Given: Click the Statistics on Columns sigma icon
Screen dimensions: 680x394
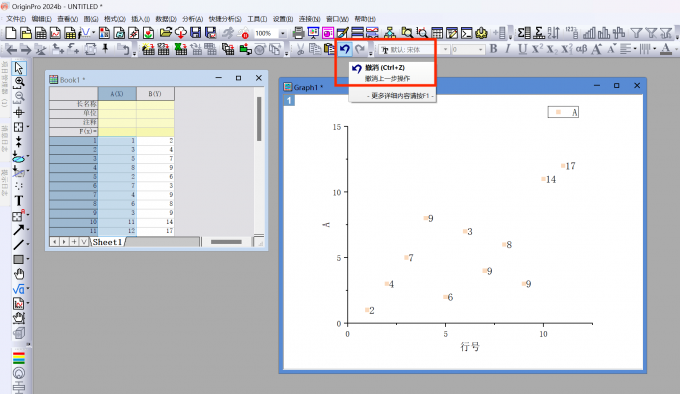Looking at the screenshot, I should pos(524,33).
